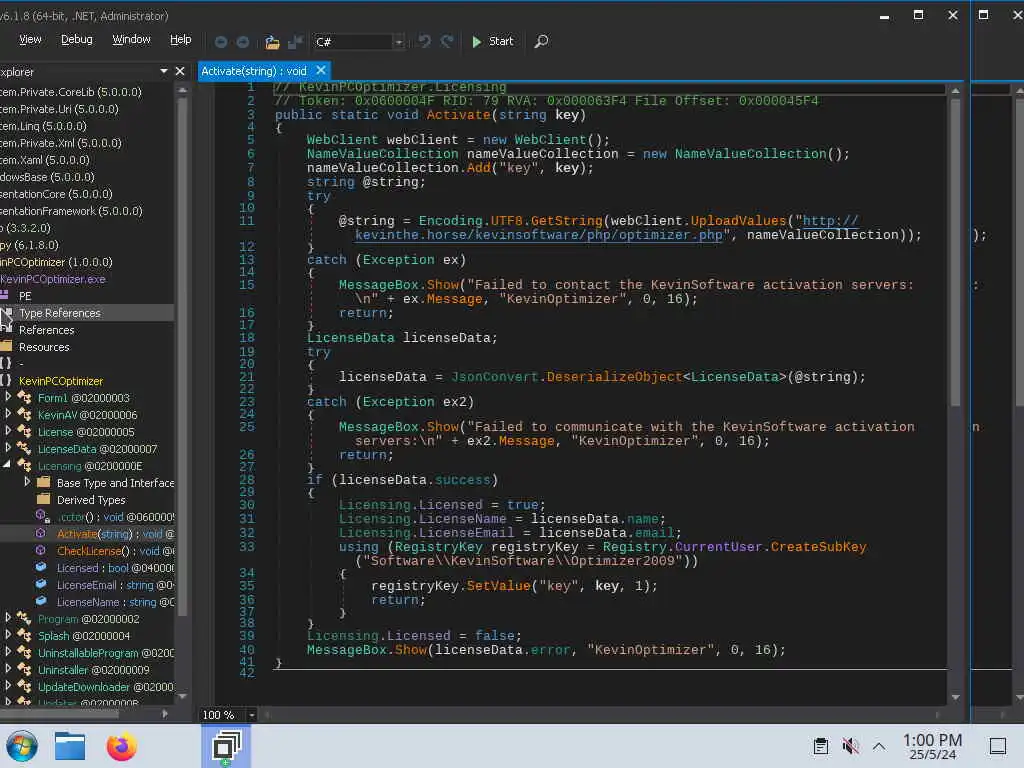
Task: Expand the Uninstaller @02000009 node
Action: (x=8, y=667)
